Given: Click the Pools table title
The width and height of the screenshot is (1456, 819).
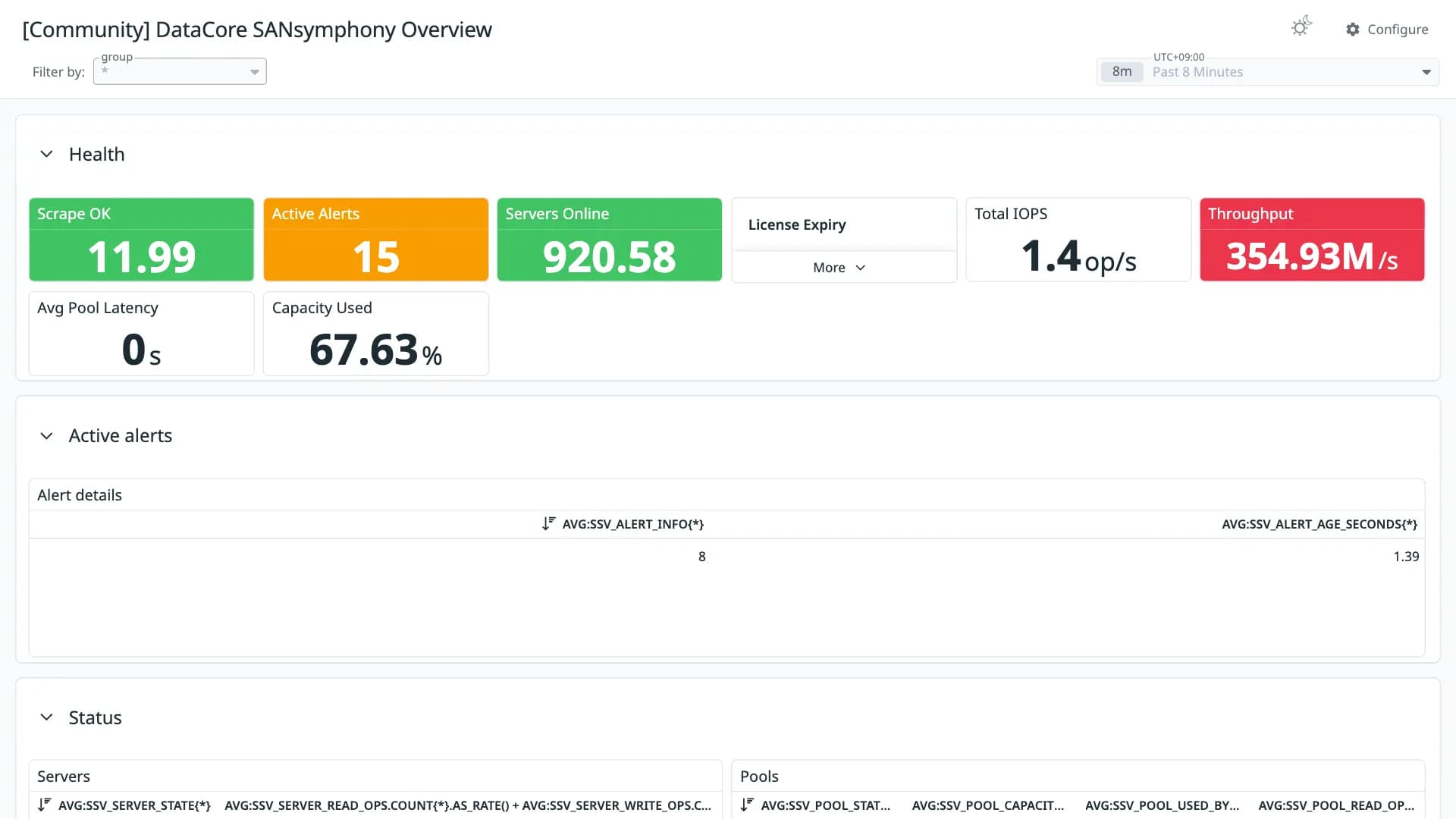Looking at the screenshot, I should (759, 777).
